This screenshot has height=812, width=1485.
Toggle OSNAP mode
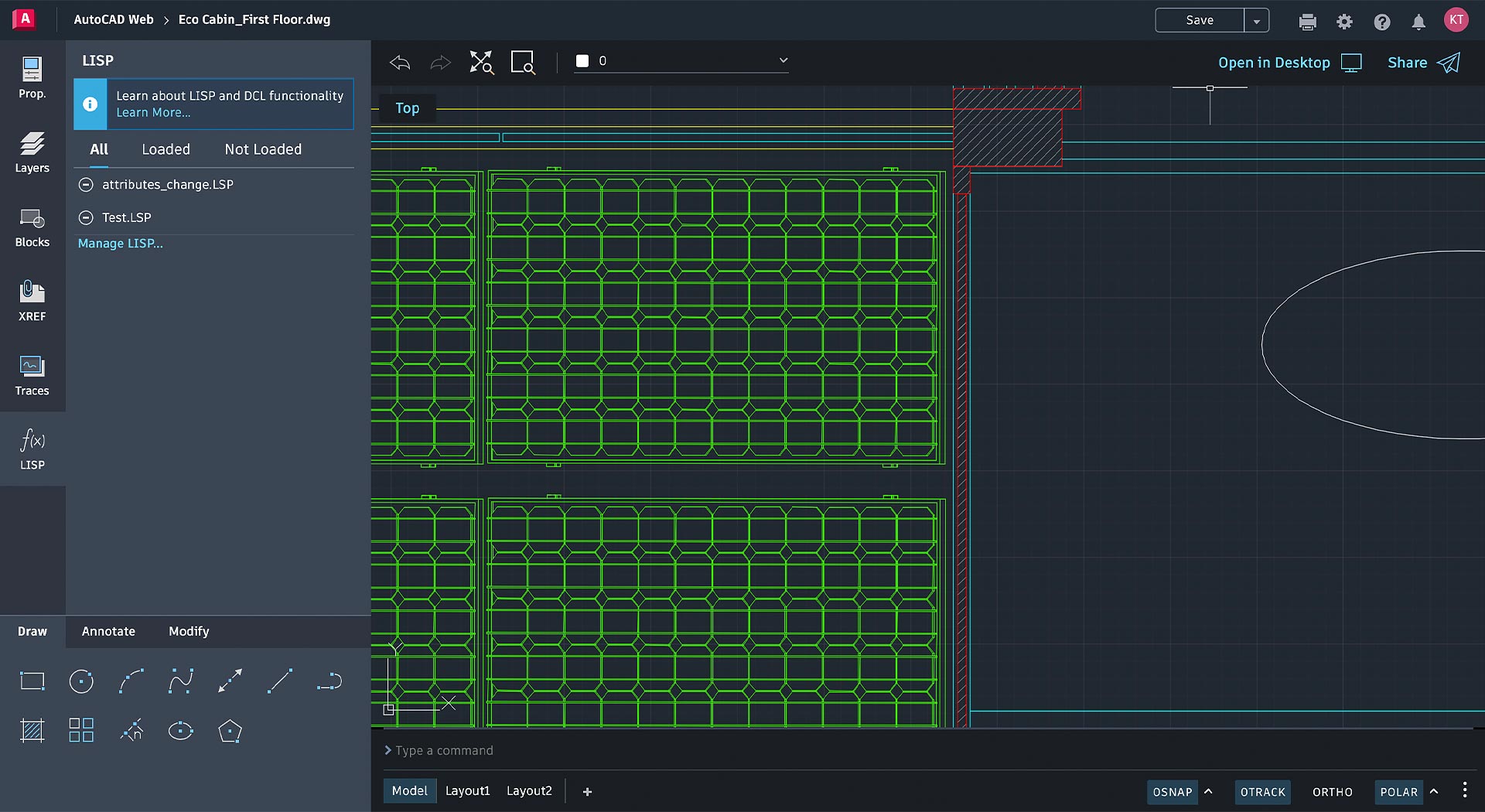point(1172,792)
